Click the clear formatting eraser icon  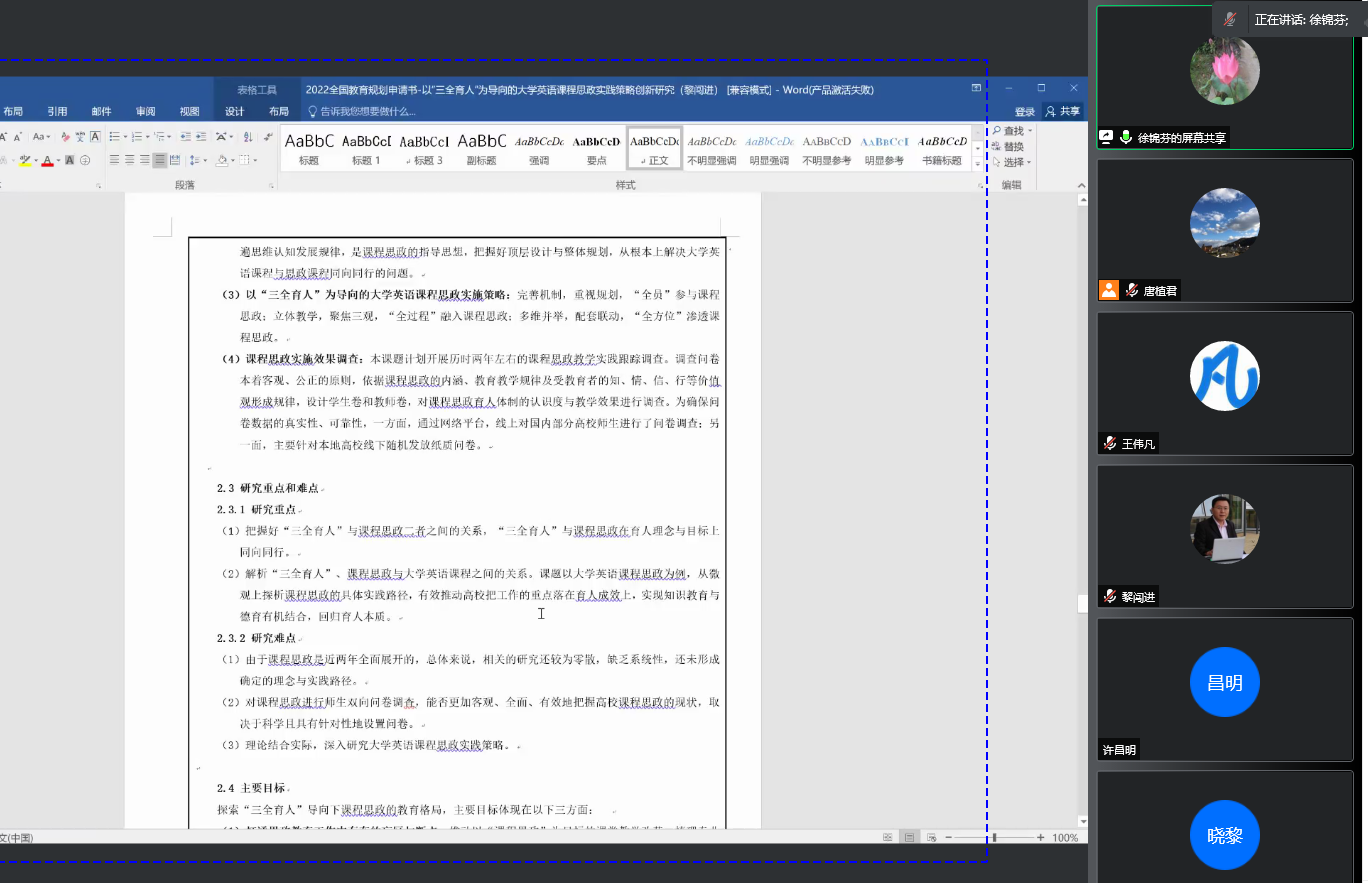(66, 136)
